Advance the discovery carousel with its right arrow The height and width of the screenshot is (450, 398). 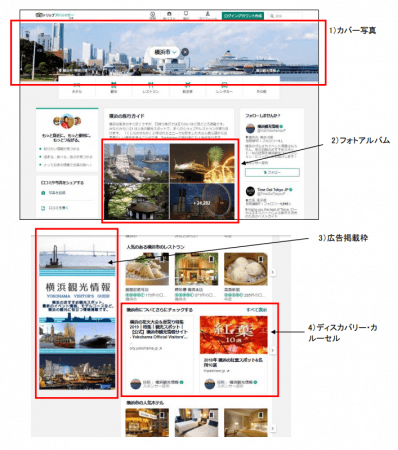click(x=273, y=350)
